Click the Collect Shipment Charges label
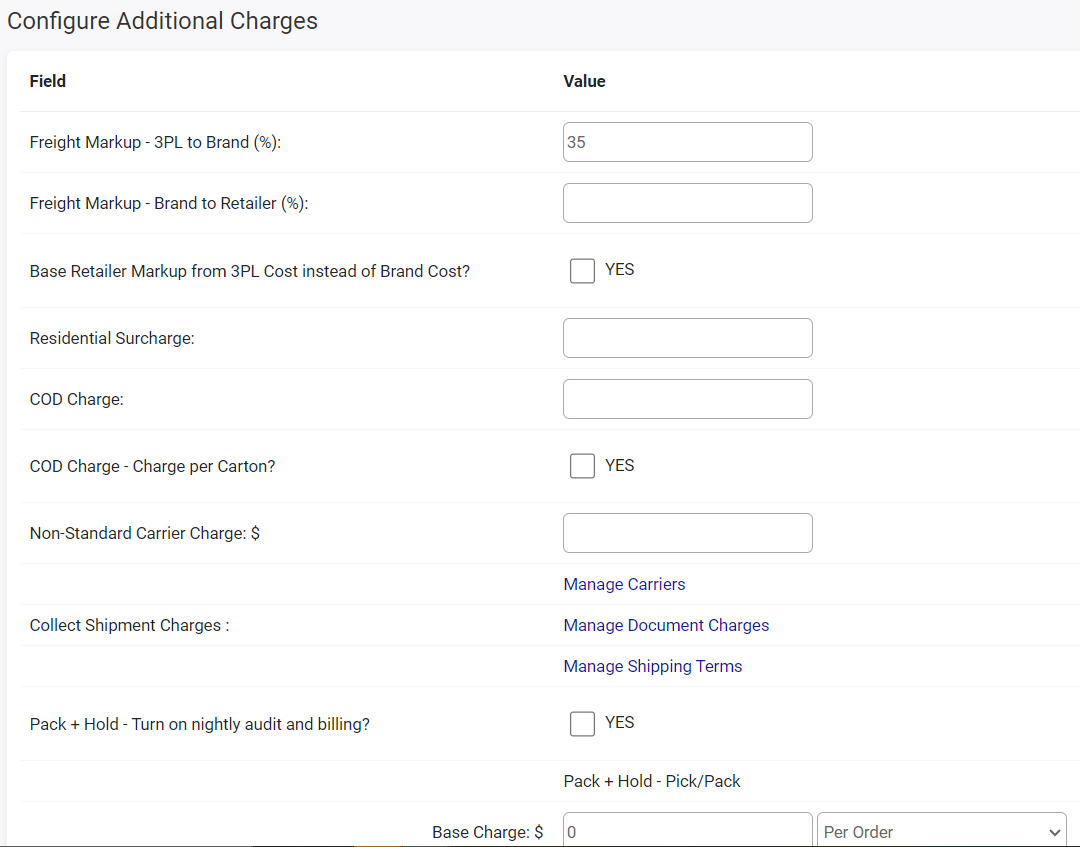The width and height of the screenshot is (1080, 847). 129,625
